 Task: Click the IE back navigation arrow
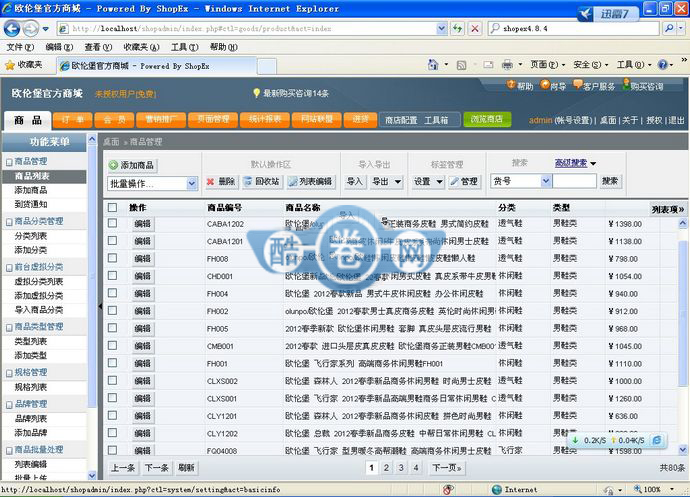(x=12, y=29)
